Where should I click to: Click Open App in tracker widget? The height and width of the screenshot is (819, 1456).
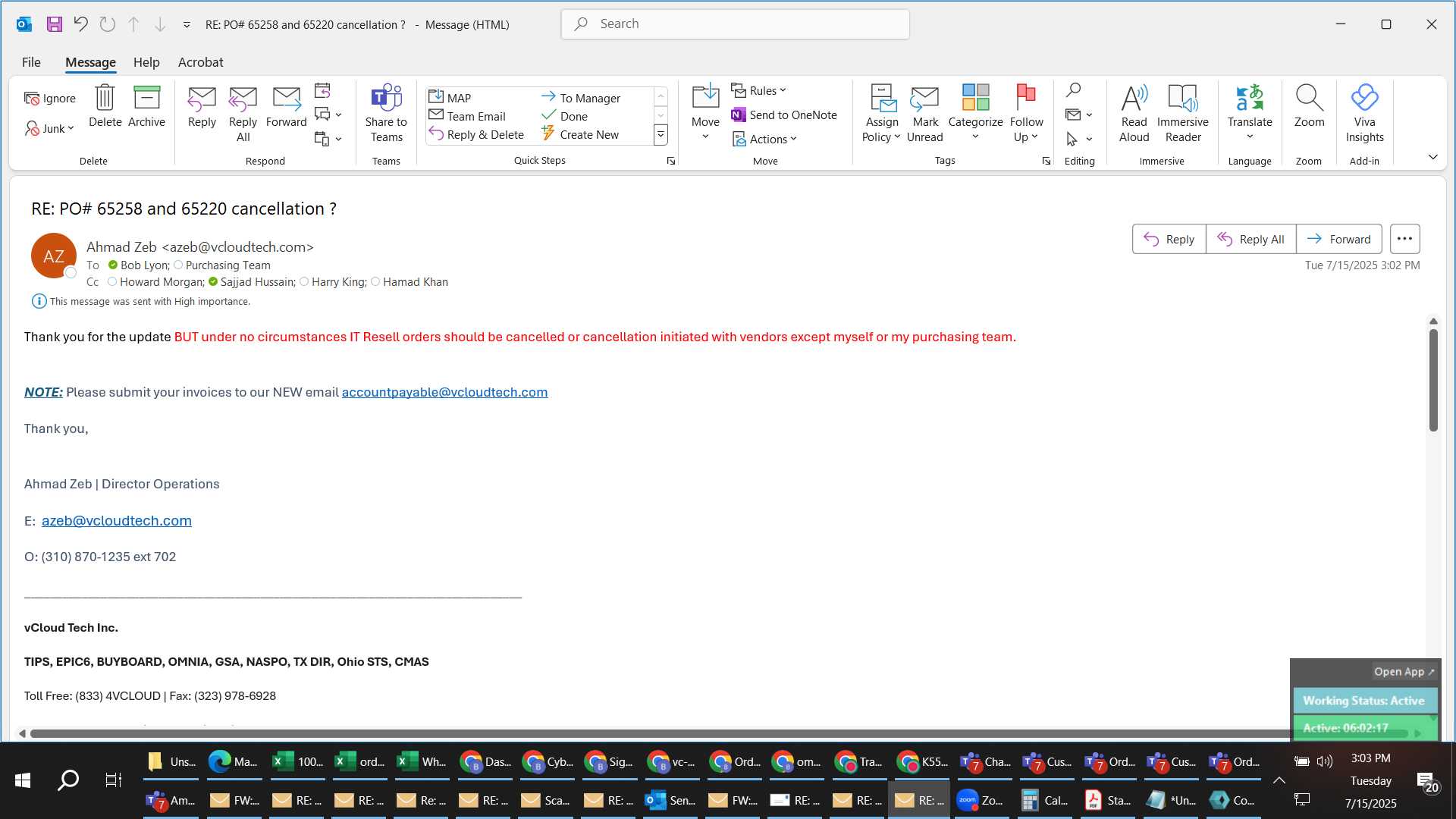point(1404,672)
